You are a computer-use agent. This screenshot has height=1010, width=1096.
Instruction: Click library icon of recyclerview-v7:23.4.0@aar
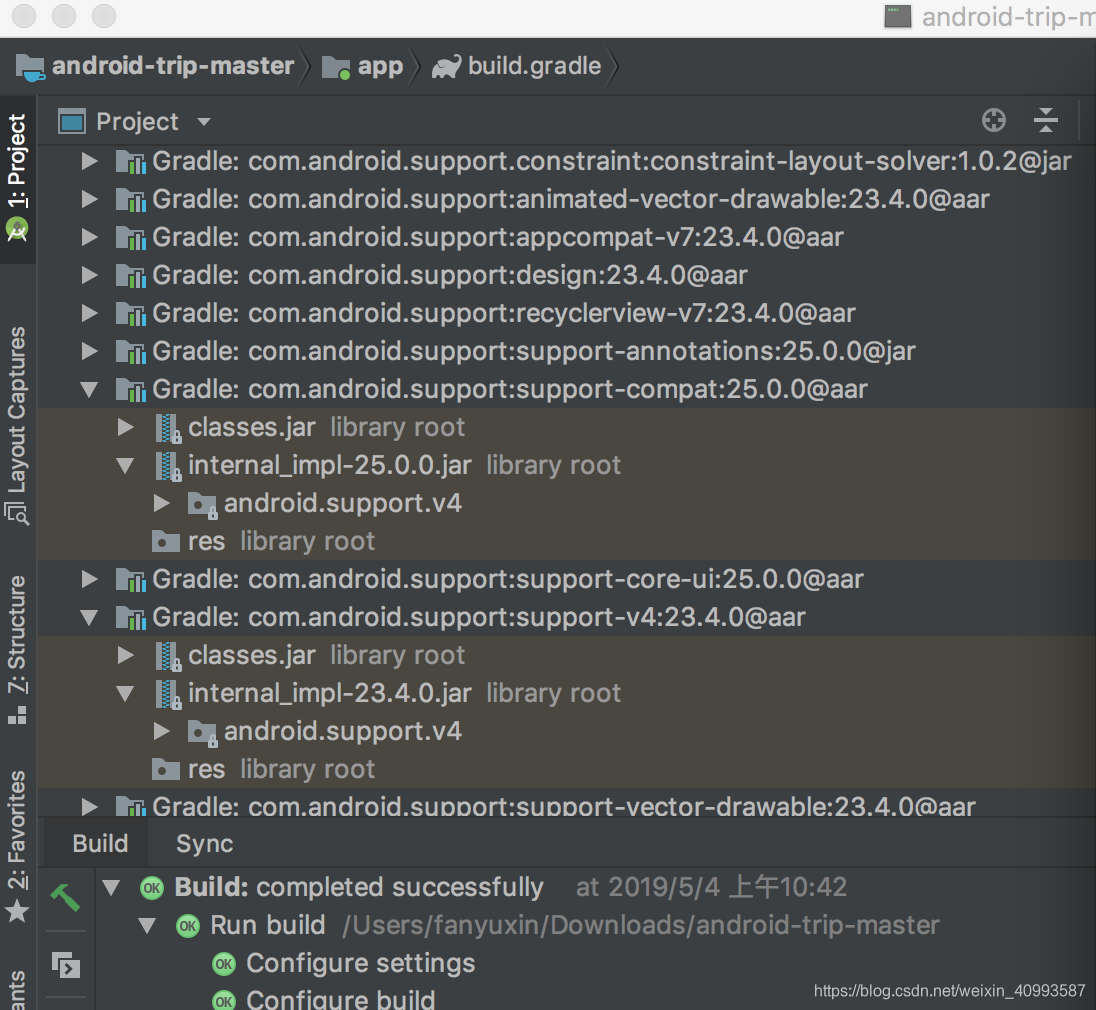[131, 314]
